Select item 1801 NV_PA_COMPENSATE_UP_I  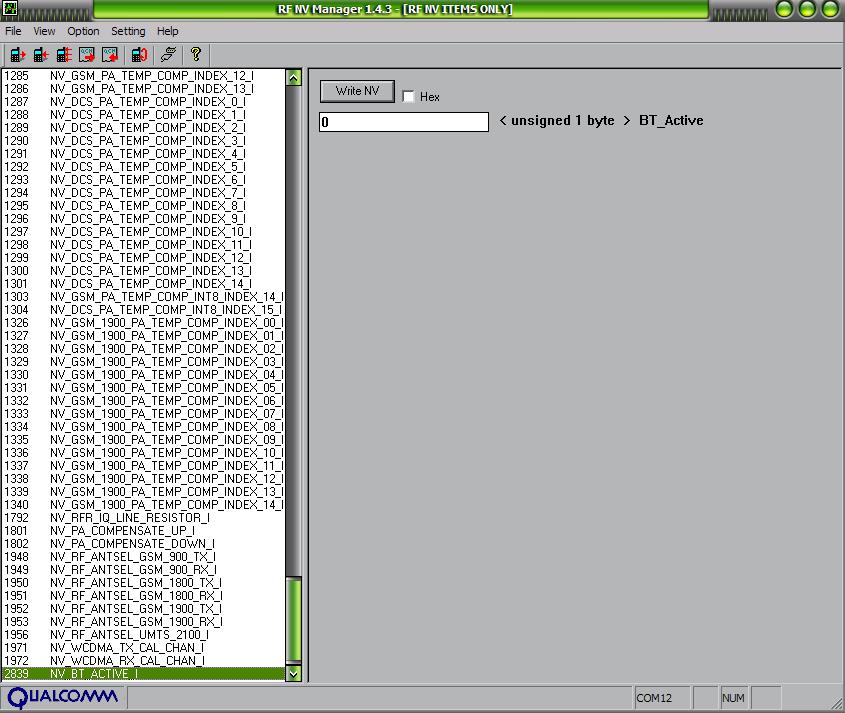pyautogui.click(x=143, y=531)
